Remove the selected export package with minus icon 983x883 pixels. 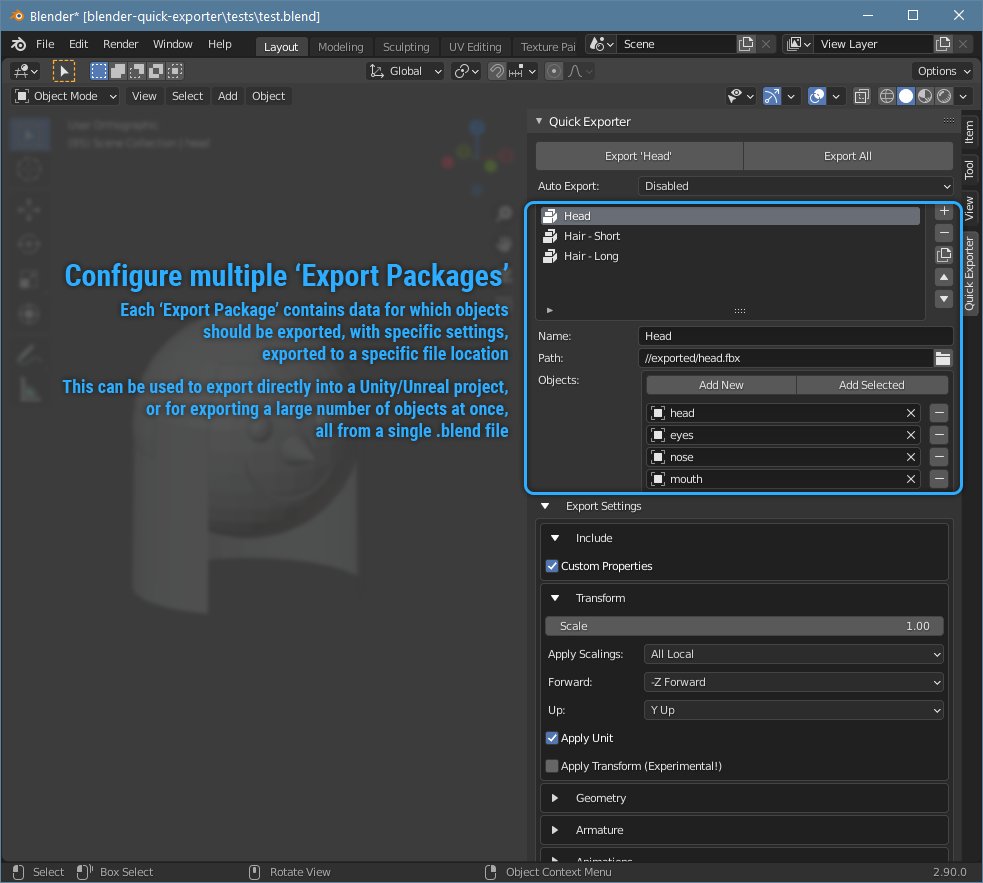[x=944, y=233]
